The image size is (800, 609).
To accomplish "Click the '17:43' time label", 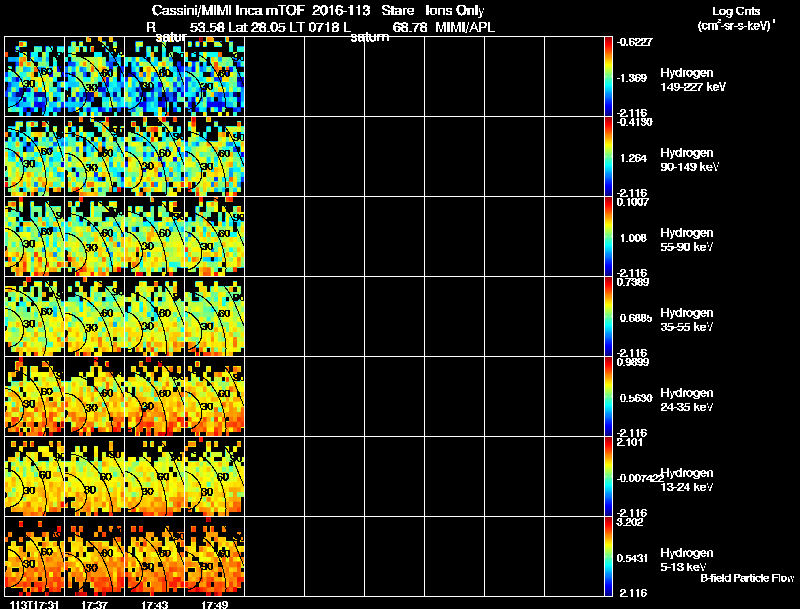I will coord(155,604).
